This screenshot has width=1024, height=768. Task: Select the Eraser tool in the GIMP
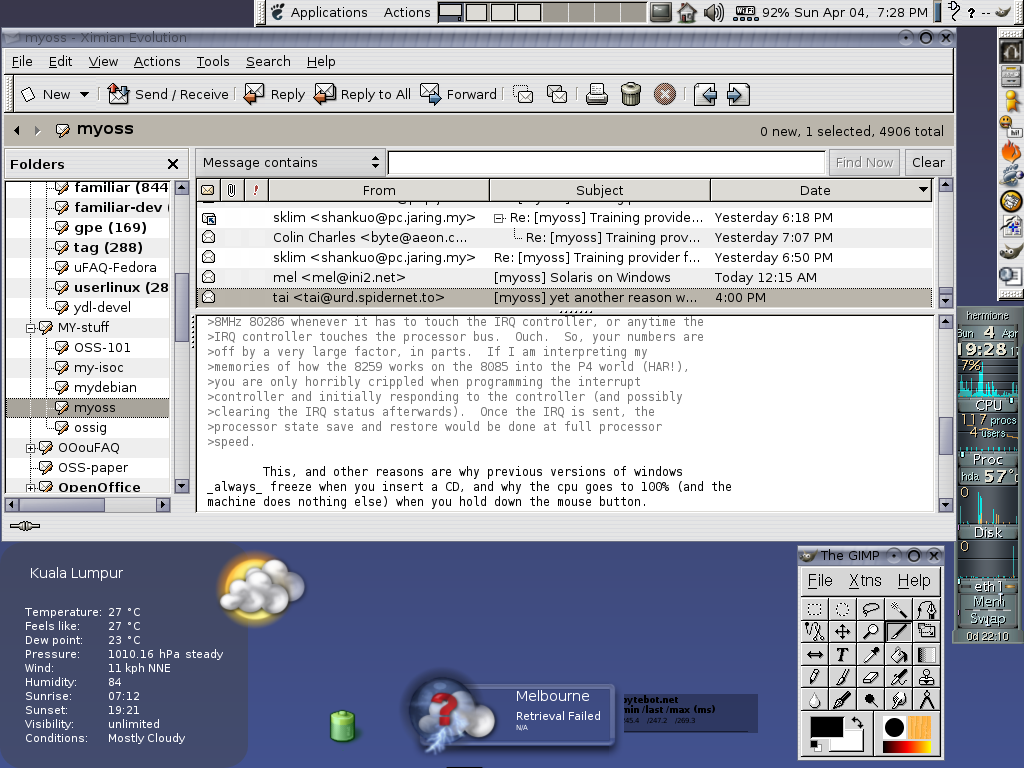(871, 677)
